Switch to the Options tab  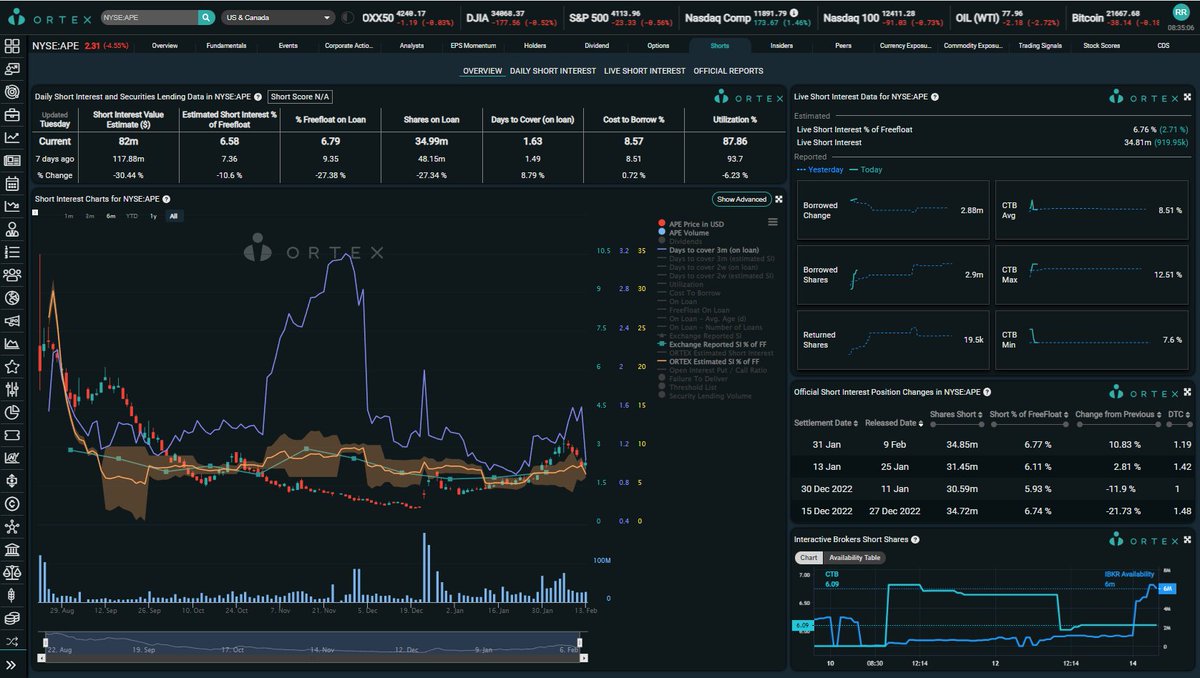tap(658, 46)
